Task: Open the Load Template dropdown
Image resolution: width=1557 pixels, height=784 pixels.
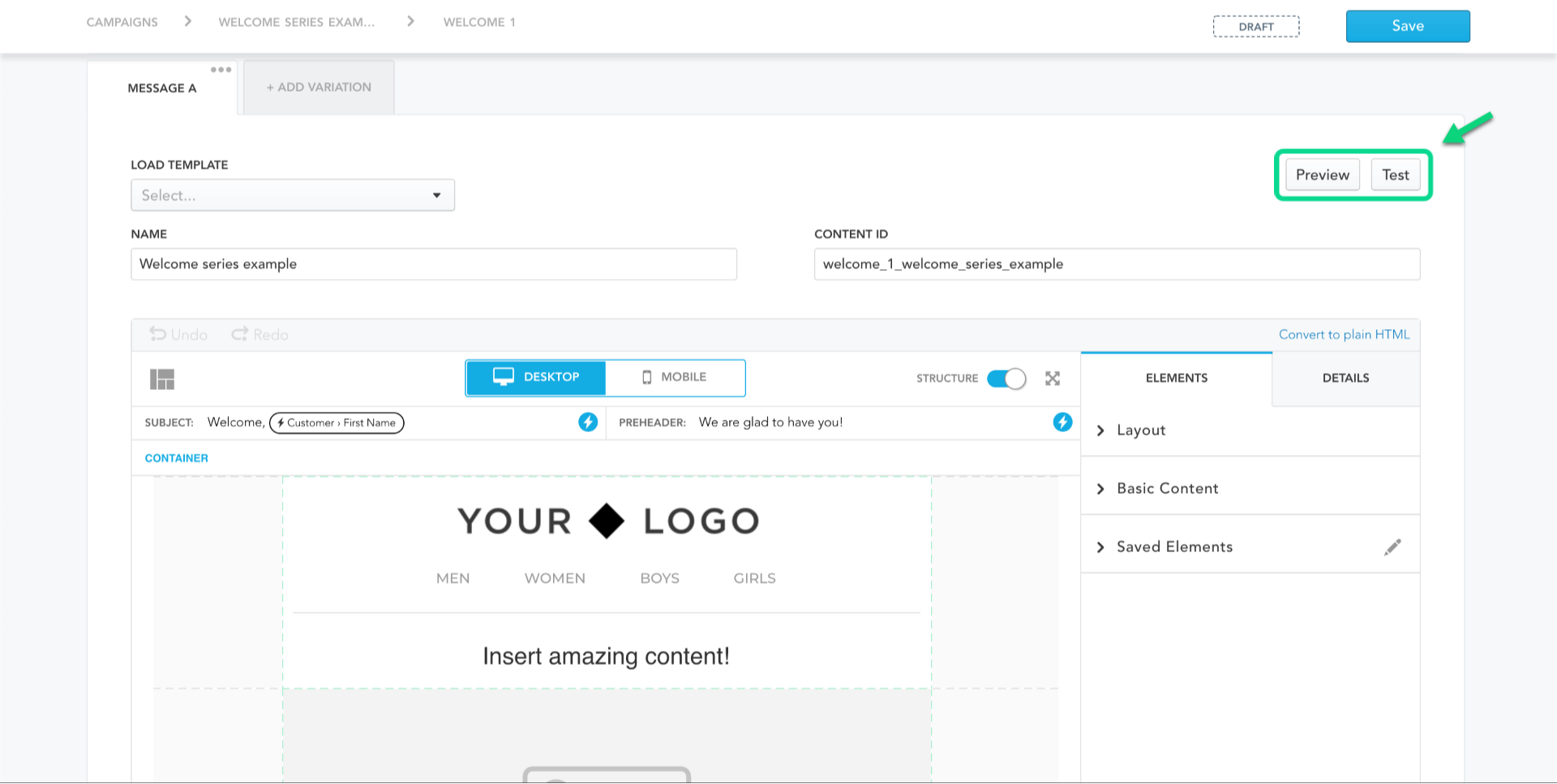Action: [293, 195]
